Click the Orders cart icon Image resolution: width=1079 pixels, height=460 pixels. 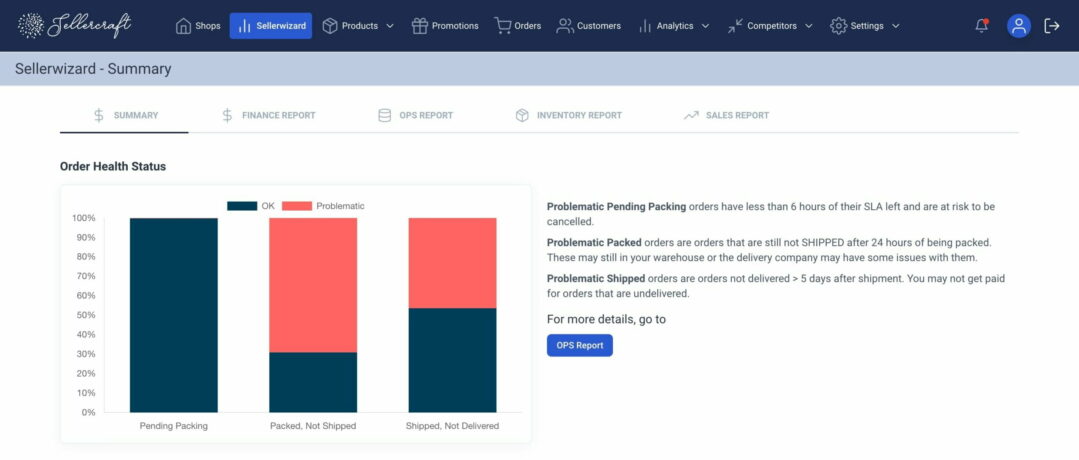tap(502, 26)
